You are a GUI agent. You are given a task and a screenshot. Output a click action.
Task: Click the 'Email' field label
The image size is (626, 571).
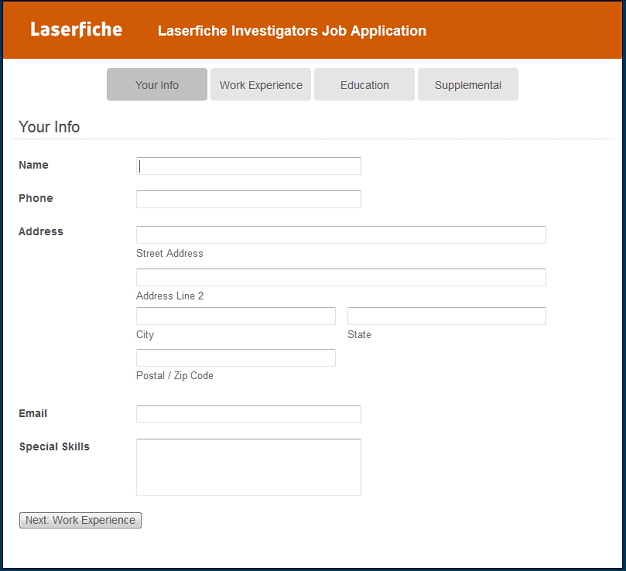pos(33,413)
